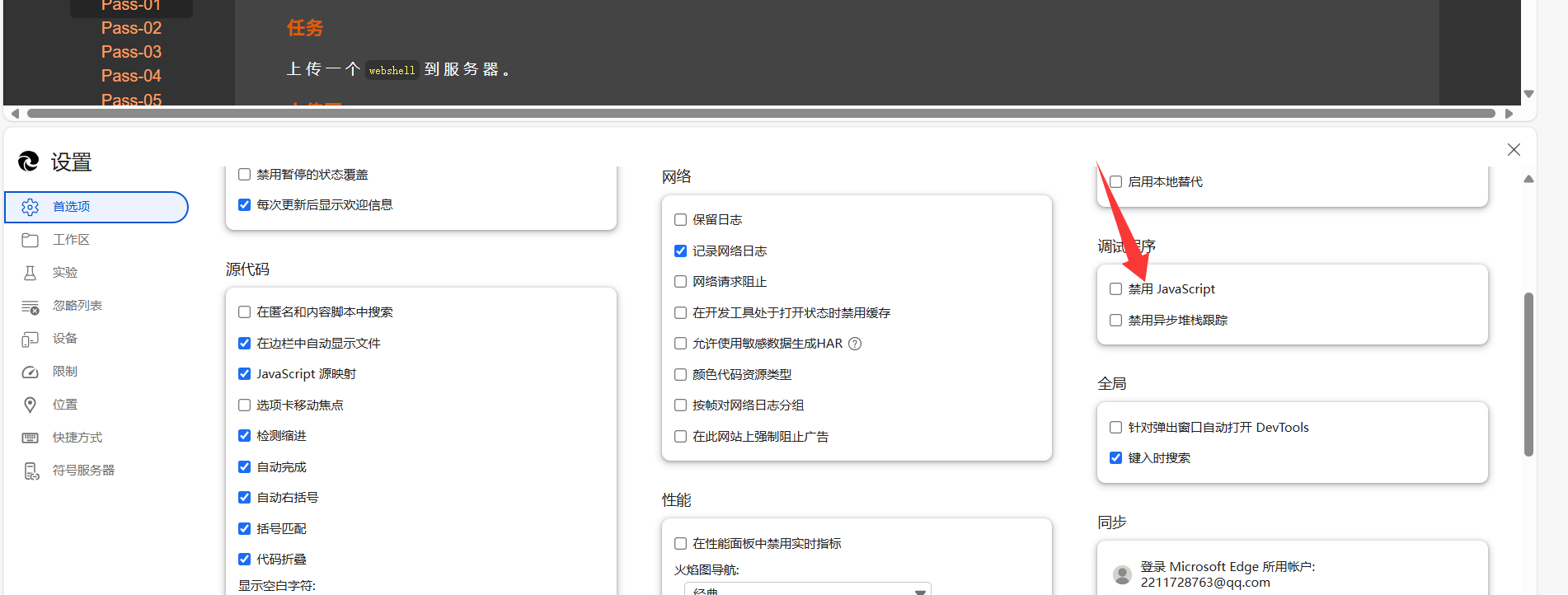This screenshot has height=595, width=1568.
Task: Open the 首选项 settings tab
Action: 97,207
